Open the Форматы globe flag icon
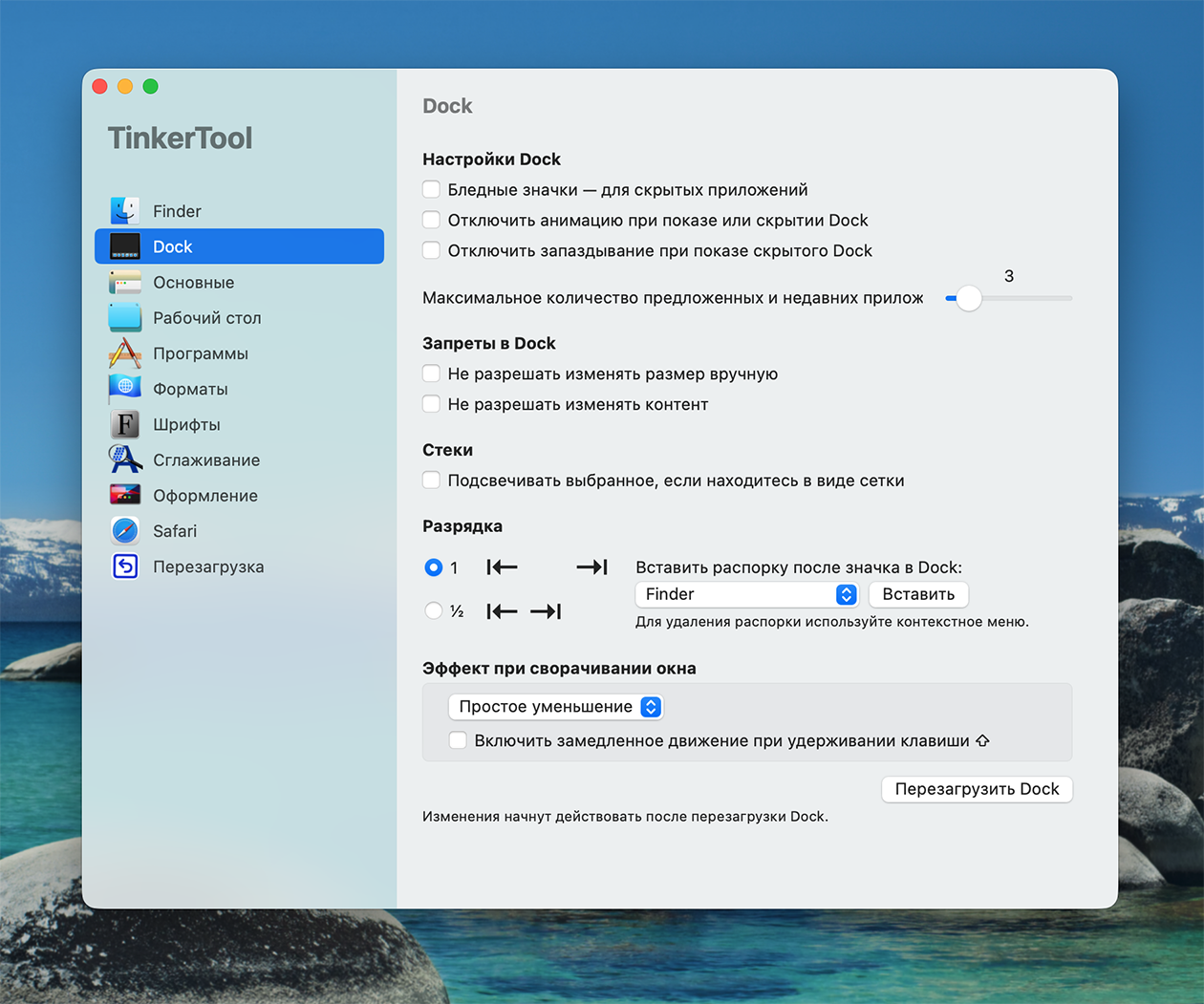This screenshot has height=1004, width=1204. click(x=125, y=389)
